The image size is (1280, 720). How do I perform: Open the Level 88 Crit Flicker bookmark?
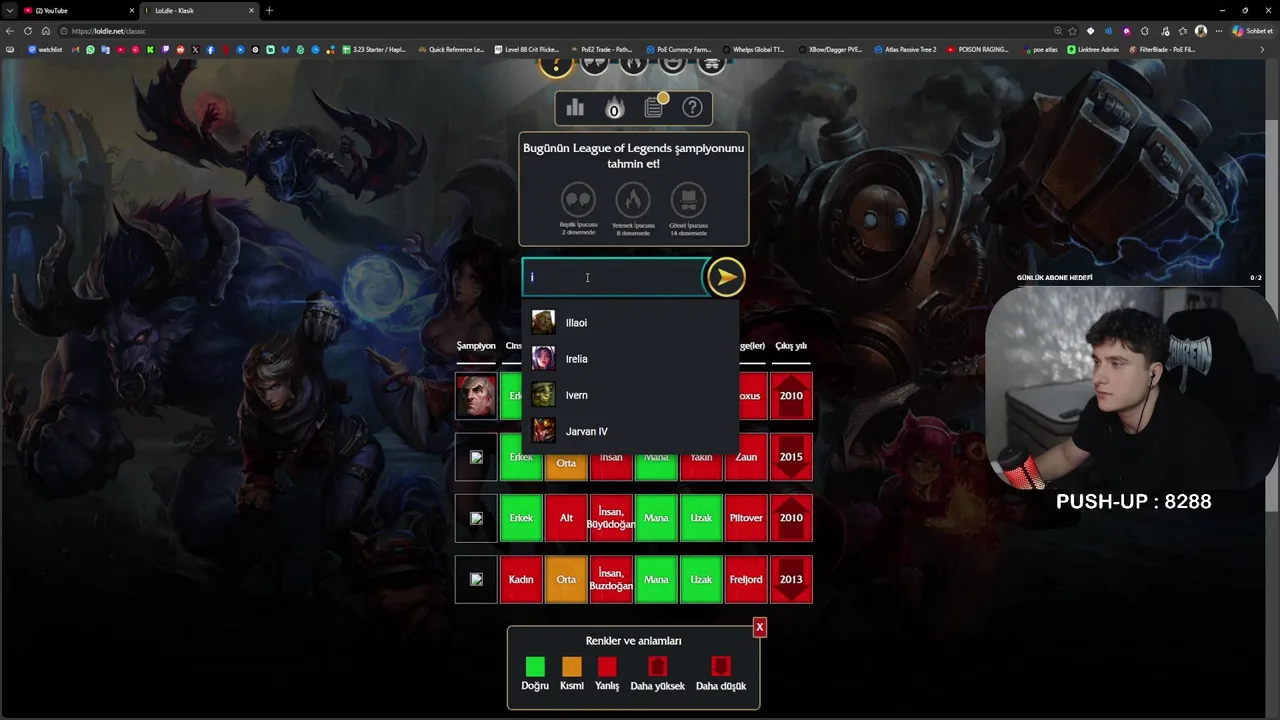click(x=527, y=49)
